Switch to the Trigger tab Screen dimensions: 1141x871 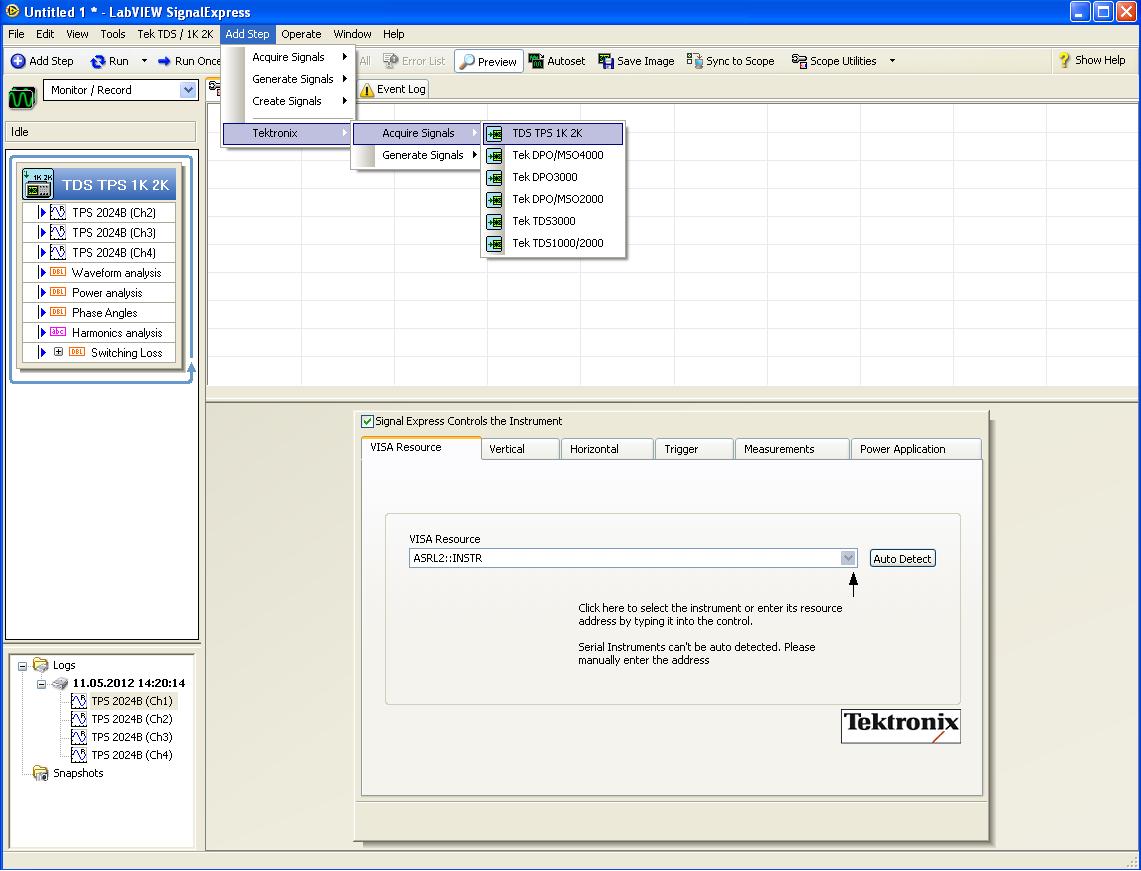coord(694,449)
